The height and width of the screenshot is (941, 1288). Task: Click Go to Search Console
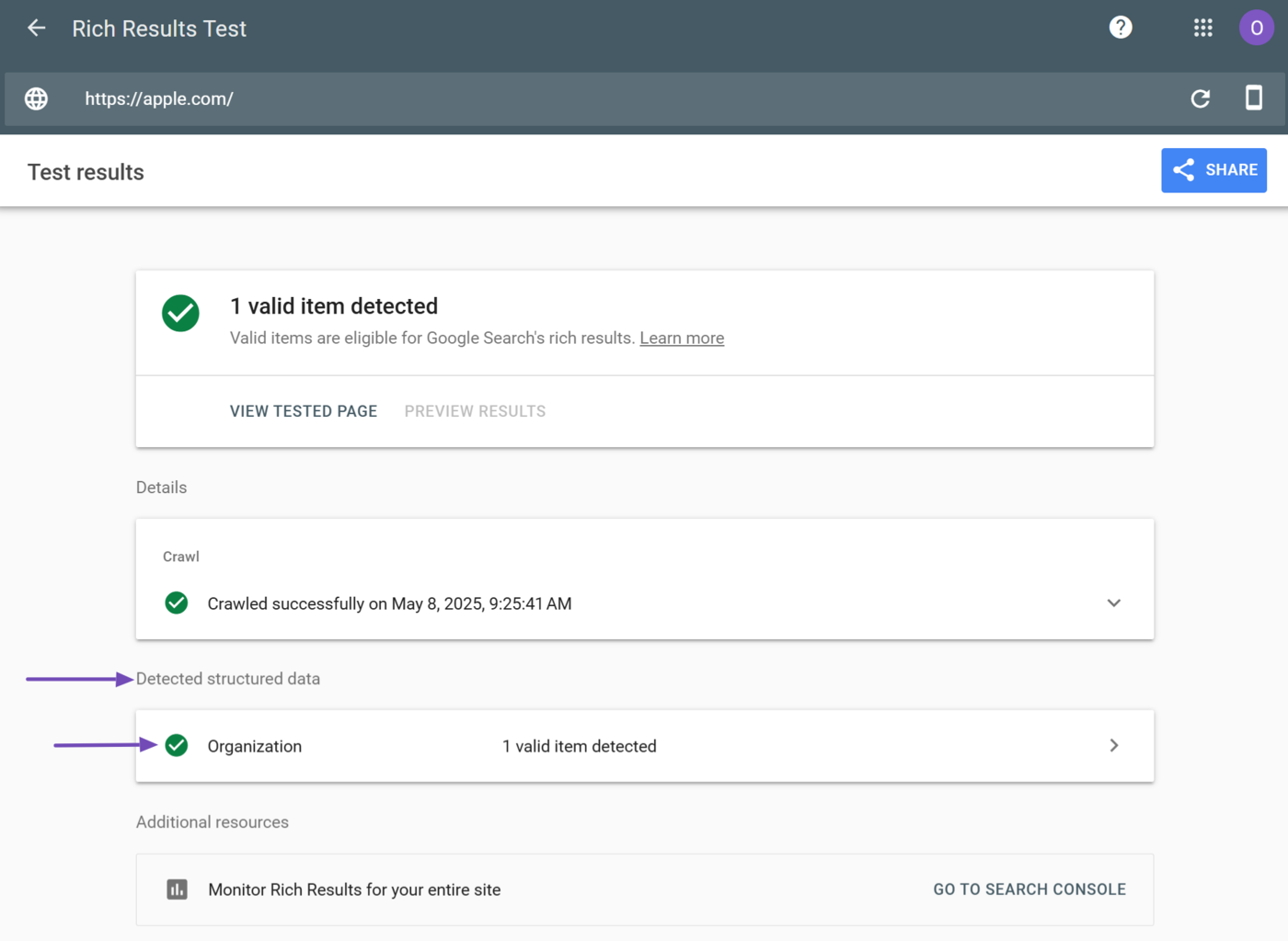(1029, 889)
